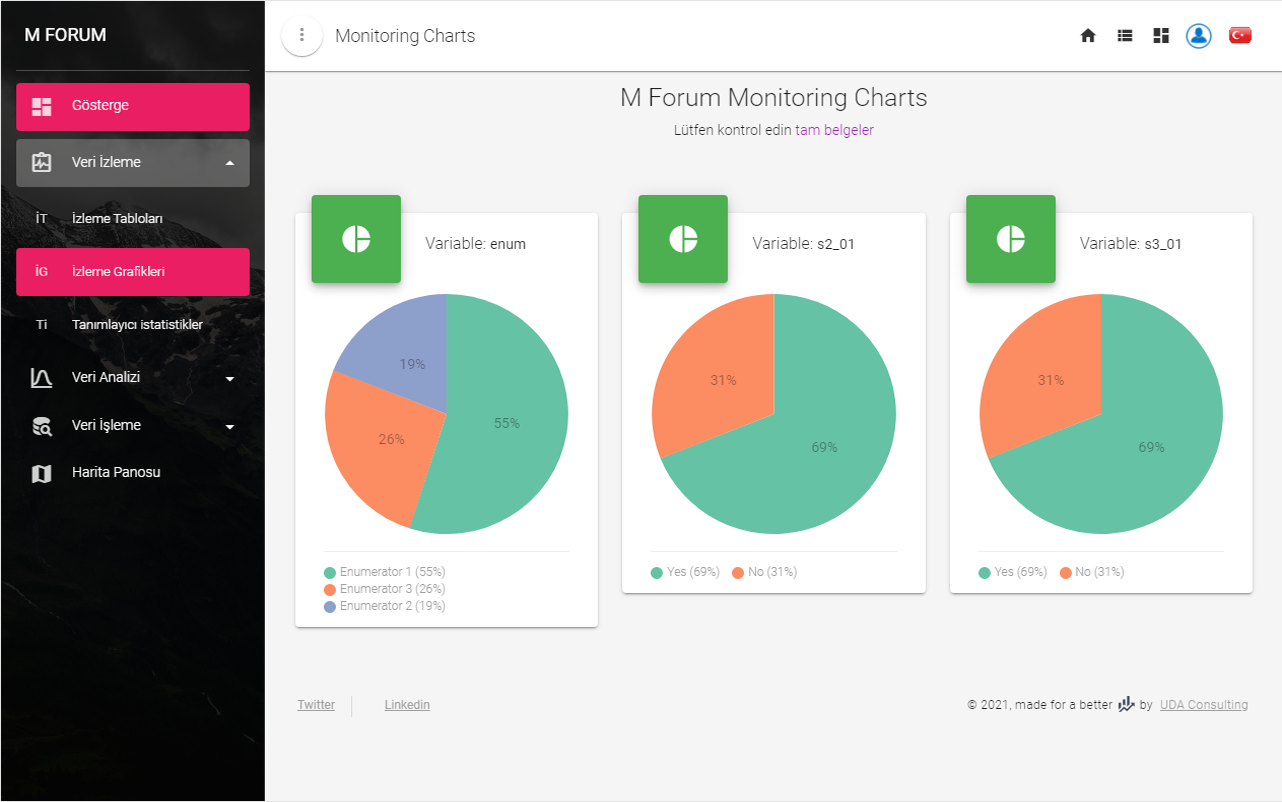Toggle Yes (69%) legend in s3_01 chart
Viewport: 1282px width, 802px height.
pos(1013,572)
